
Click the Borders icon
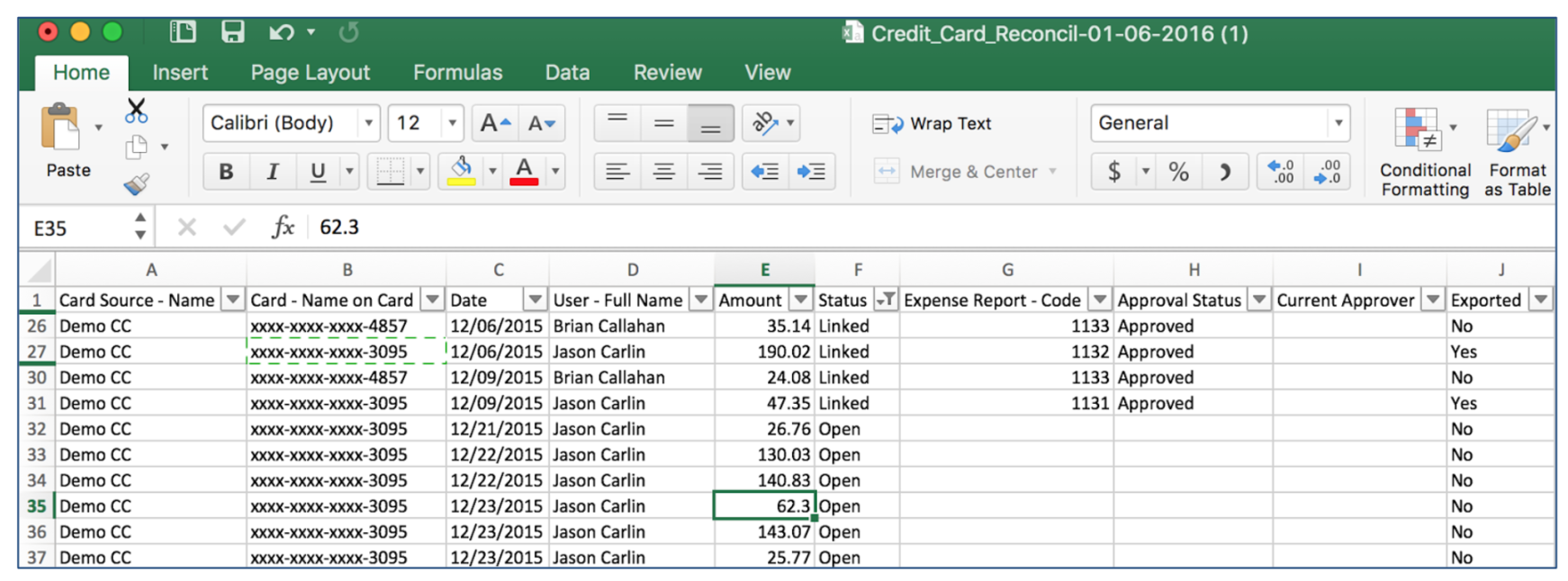coord(390,171)
